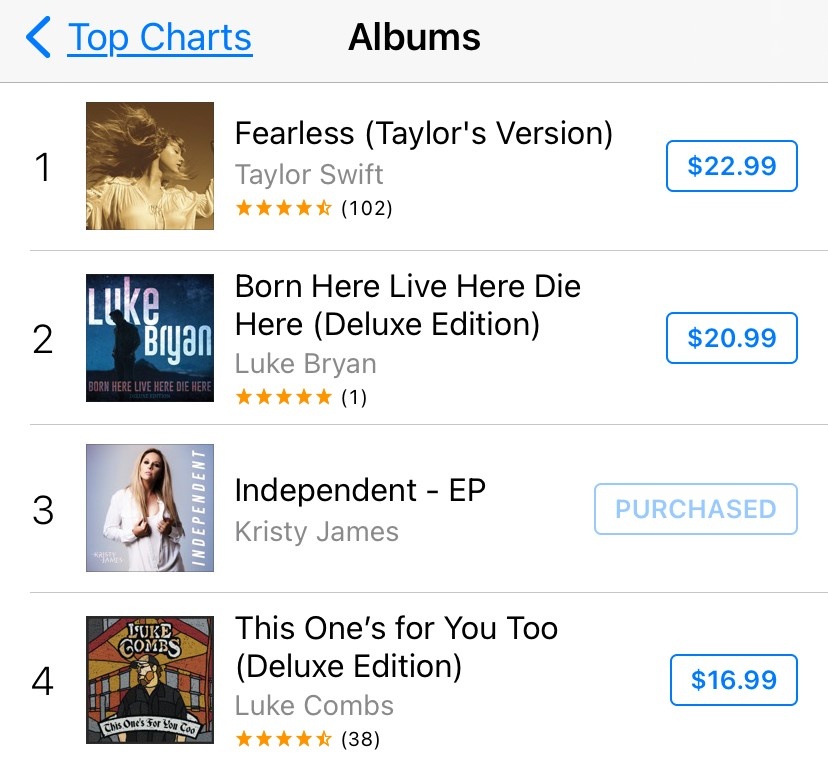This screenshot has height=765, width=828.
Task: Open Kristy James Independent cover art
Action: [150, 508]
